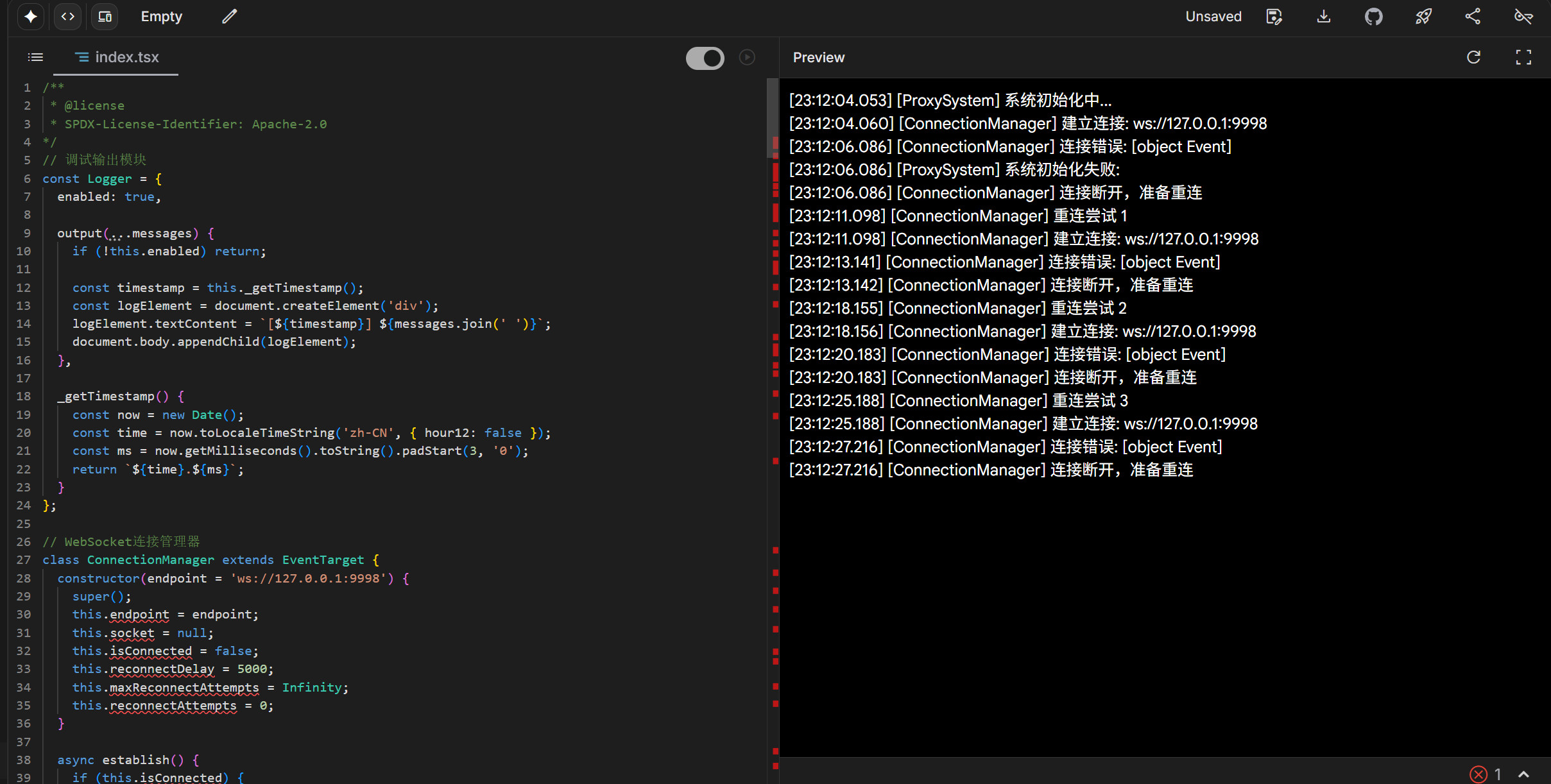Toggle the auto-run switch in editor header
This screenshot has height=784, width=1551.
click(x=705, y=58)
